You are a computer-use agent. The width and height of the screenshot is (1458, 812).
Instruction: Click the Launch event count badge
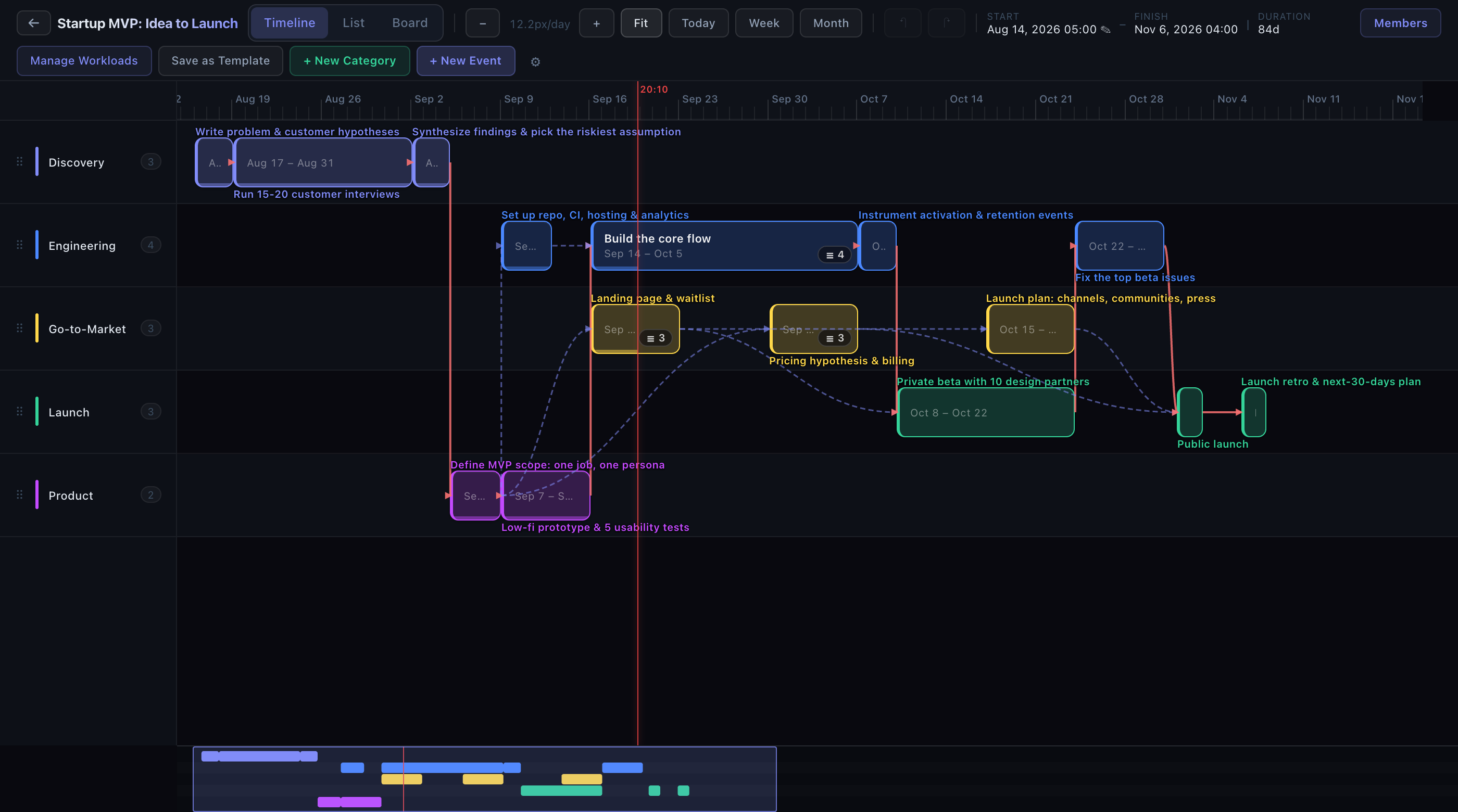click(x=150, y=411)
